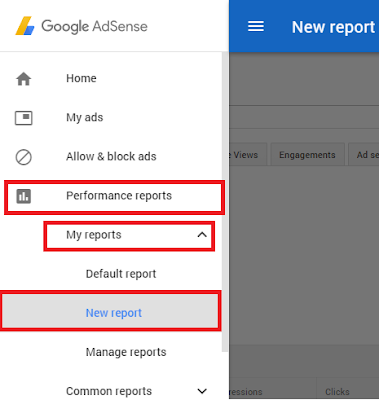This screenshot has width=379, height=400.
Task: Click the Common reports label
Action: click(109, 391)
